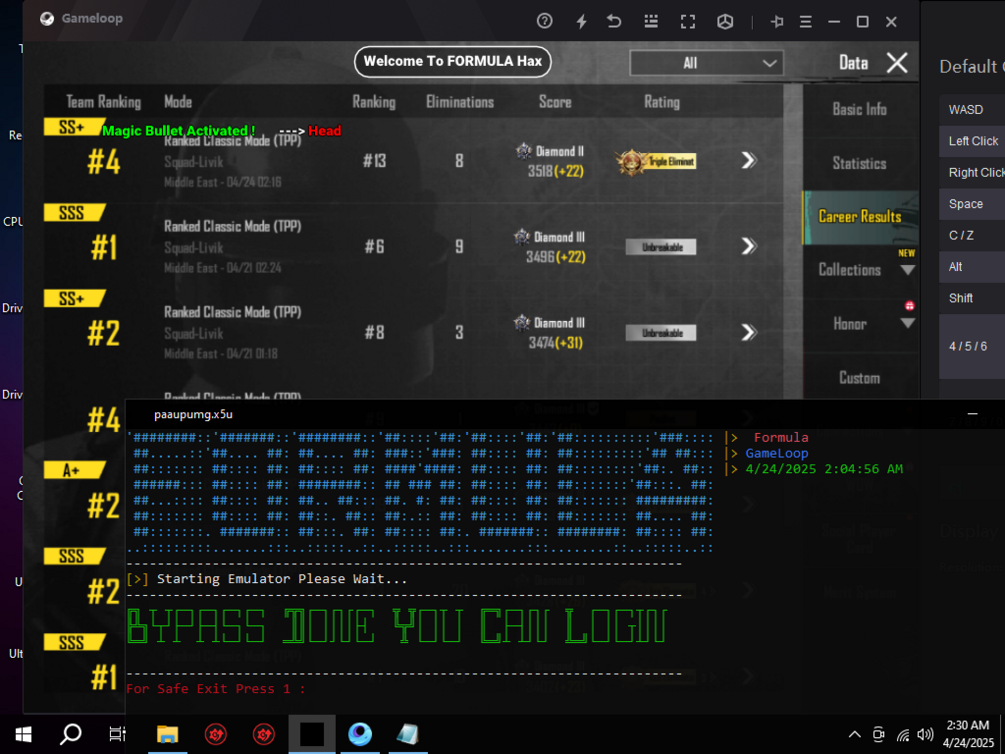Click the first red gear taskbar icon
1005x754 pixels.
pyautogui.click(x=215, y=734)
